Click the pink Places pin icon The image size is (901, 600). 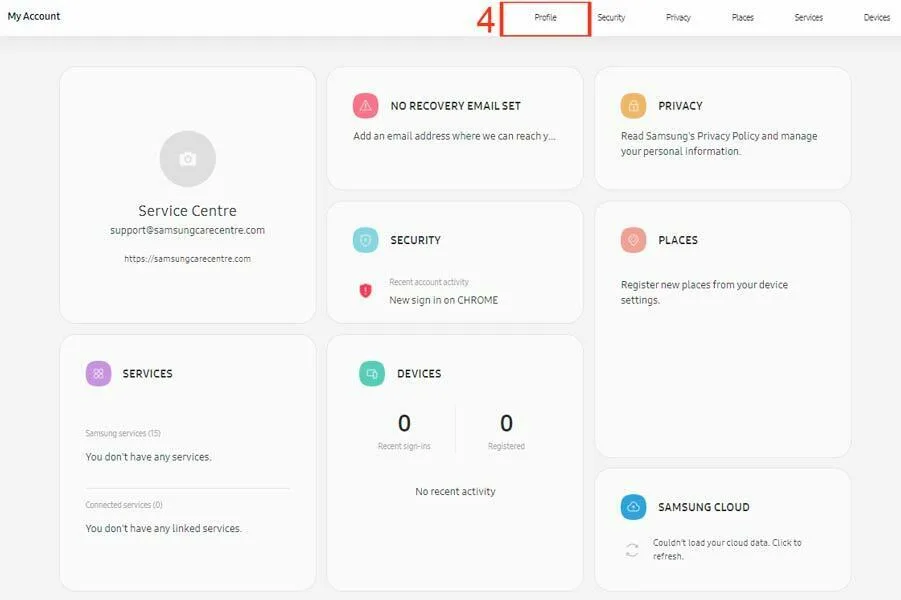click(x=633, y=240)
